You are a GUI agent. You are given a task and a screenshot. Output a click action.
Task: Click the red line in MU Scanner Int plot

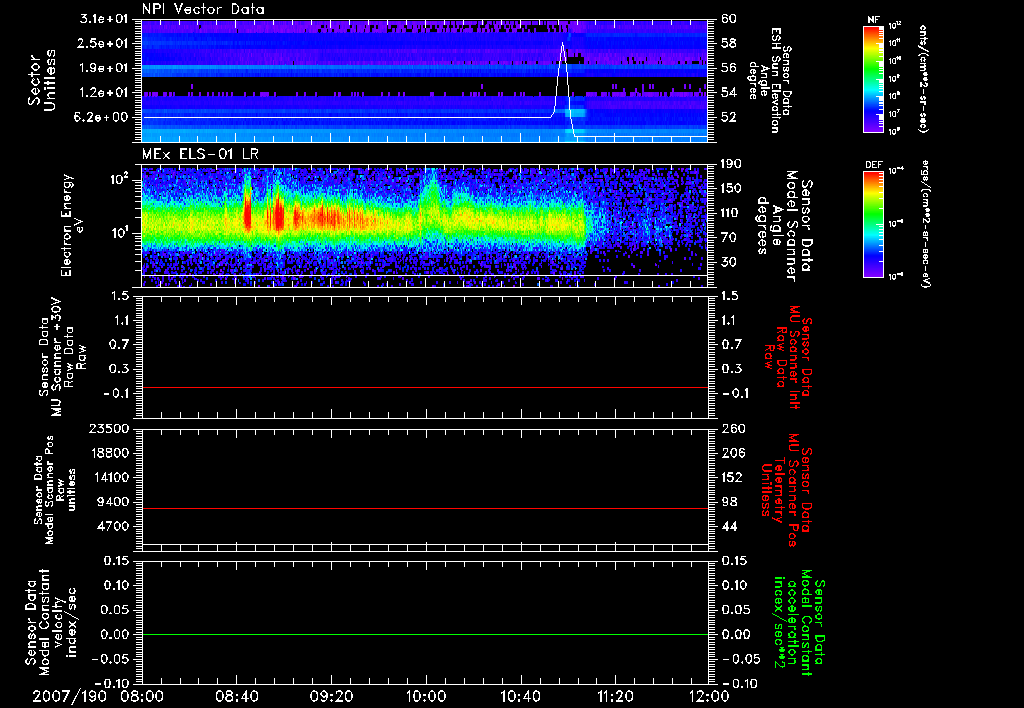pos(425,387)
